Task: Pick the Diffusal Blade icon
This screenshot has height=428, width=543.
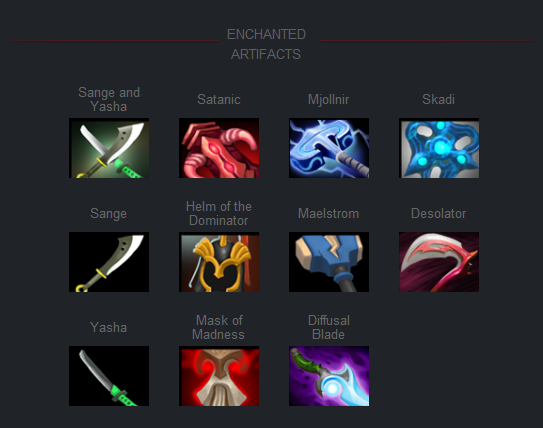Action: pyautogui.click(x=329, y=376)
